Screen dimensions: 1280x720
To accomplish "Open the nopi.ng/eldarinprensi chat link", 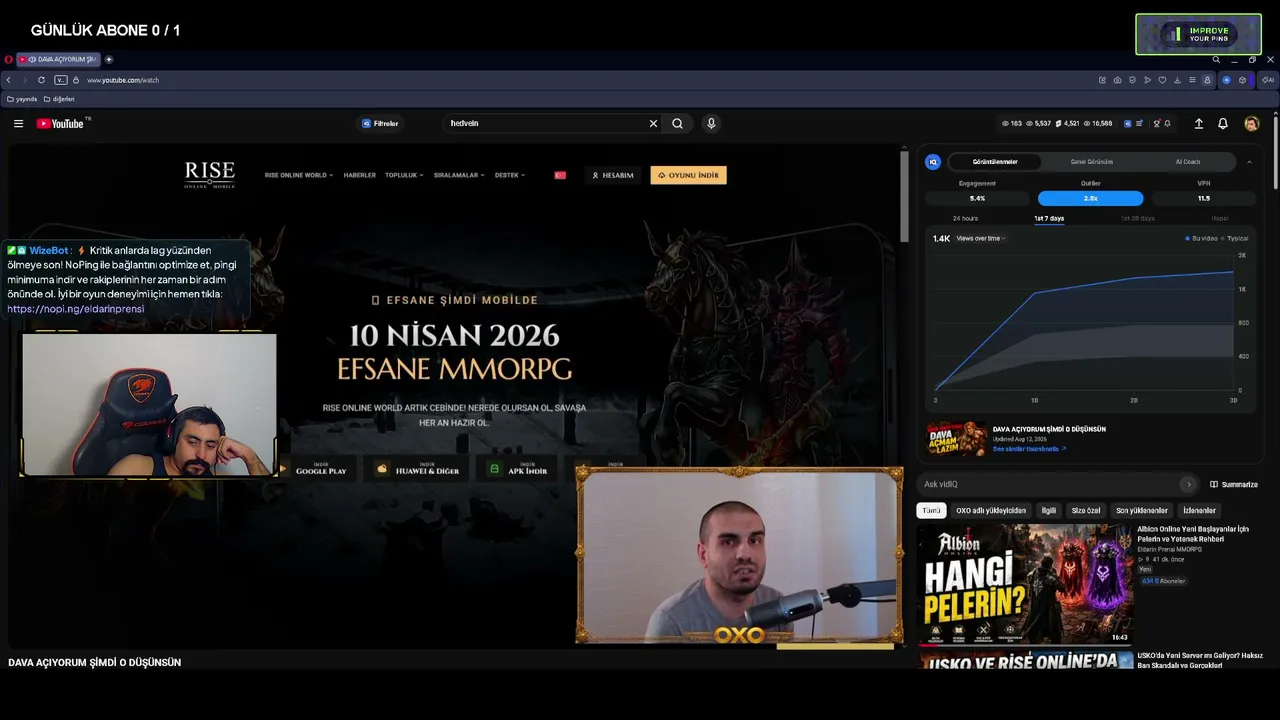I will point(76,309).
